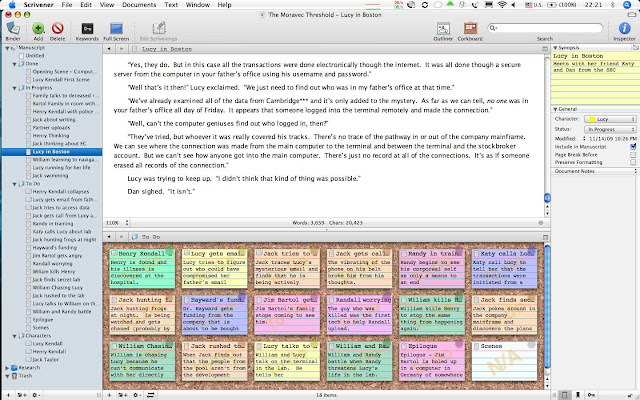Enter Full Screen mode
Viewport: 640px width, 400px height.
116,29
